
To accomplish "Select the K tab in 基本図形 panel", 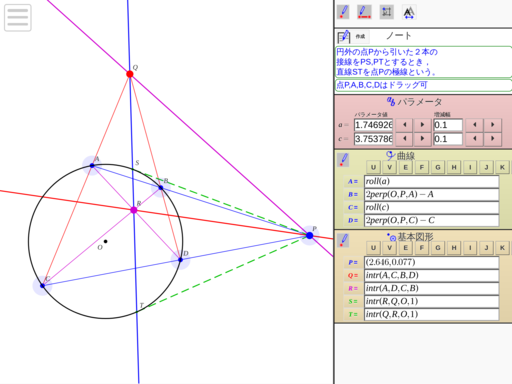I will tap(502, 248).
